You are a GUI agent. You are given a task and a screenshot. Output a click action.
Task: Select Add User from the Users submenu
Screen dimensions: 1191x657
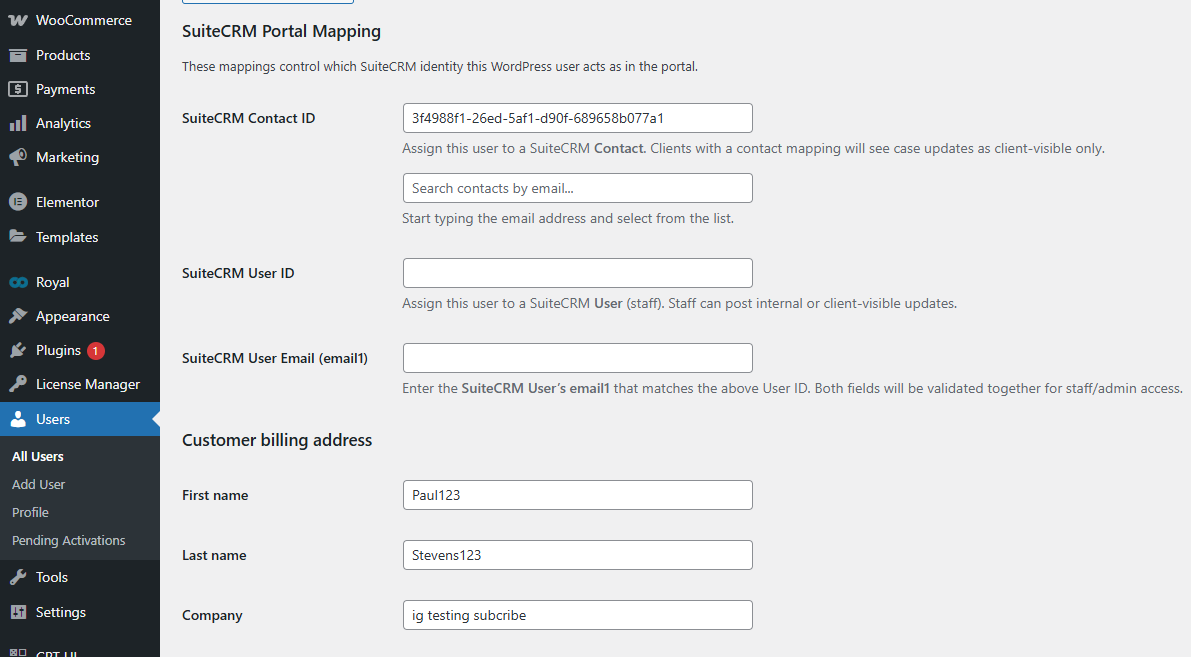pyautogui.click(x=38, y=484)
